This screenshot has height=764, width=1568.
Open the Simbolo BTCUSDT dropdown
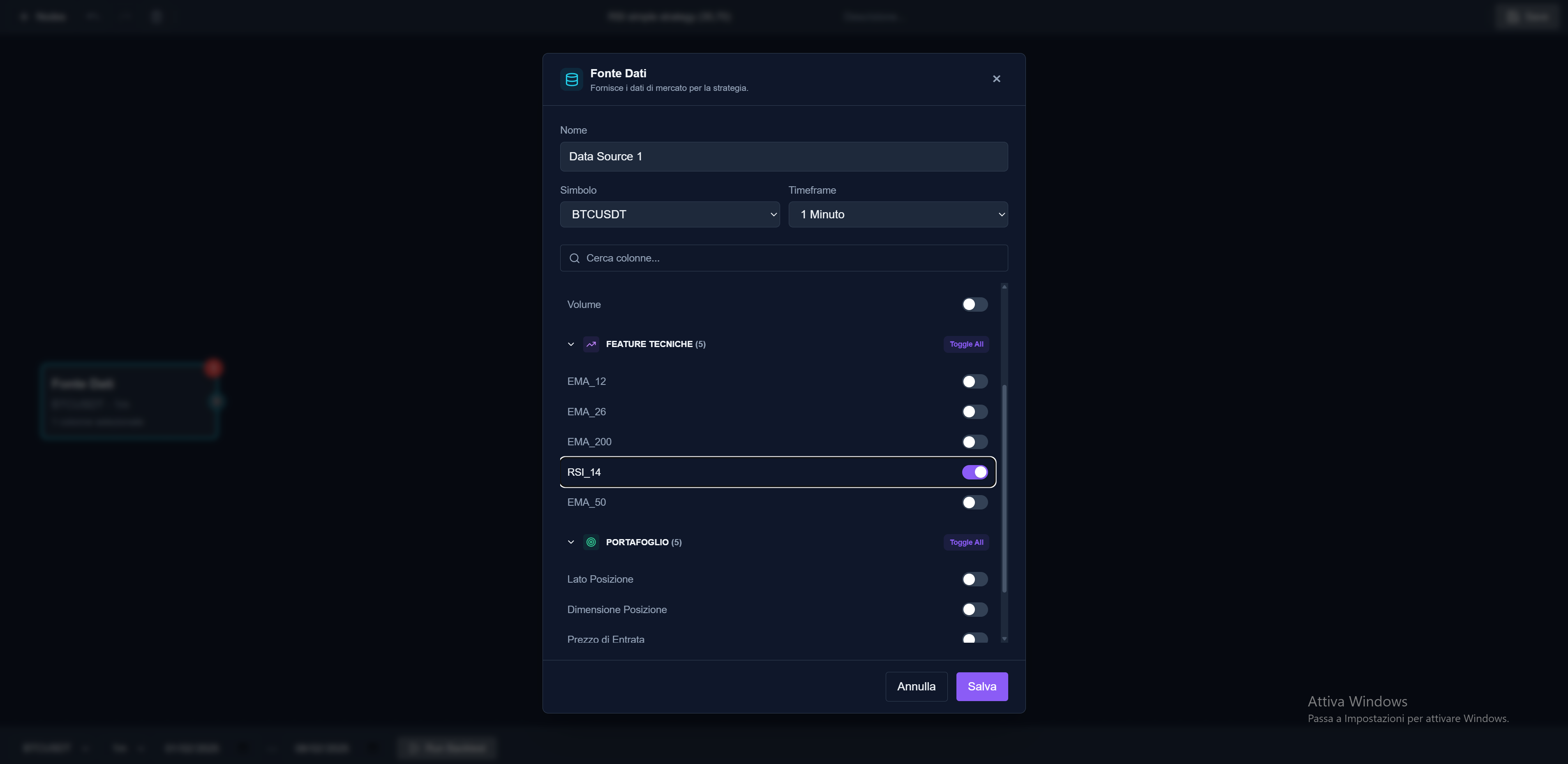670,214
